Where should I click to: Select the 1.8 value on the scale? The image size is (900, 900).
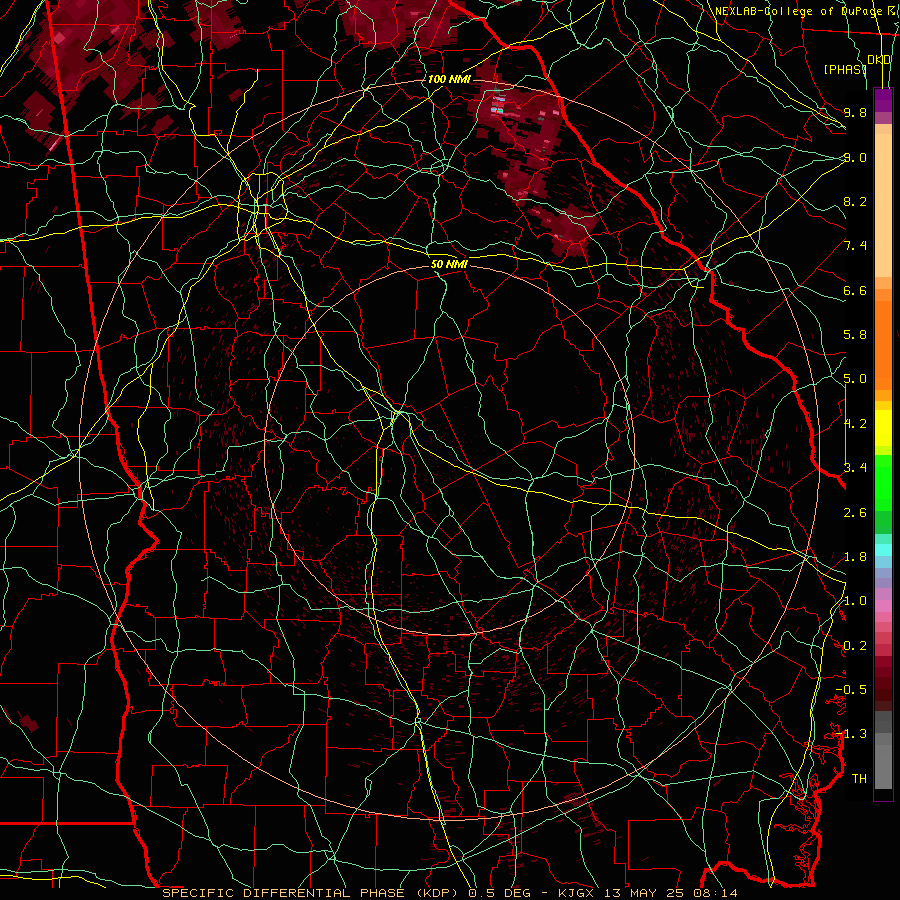tap(855, 557)
